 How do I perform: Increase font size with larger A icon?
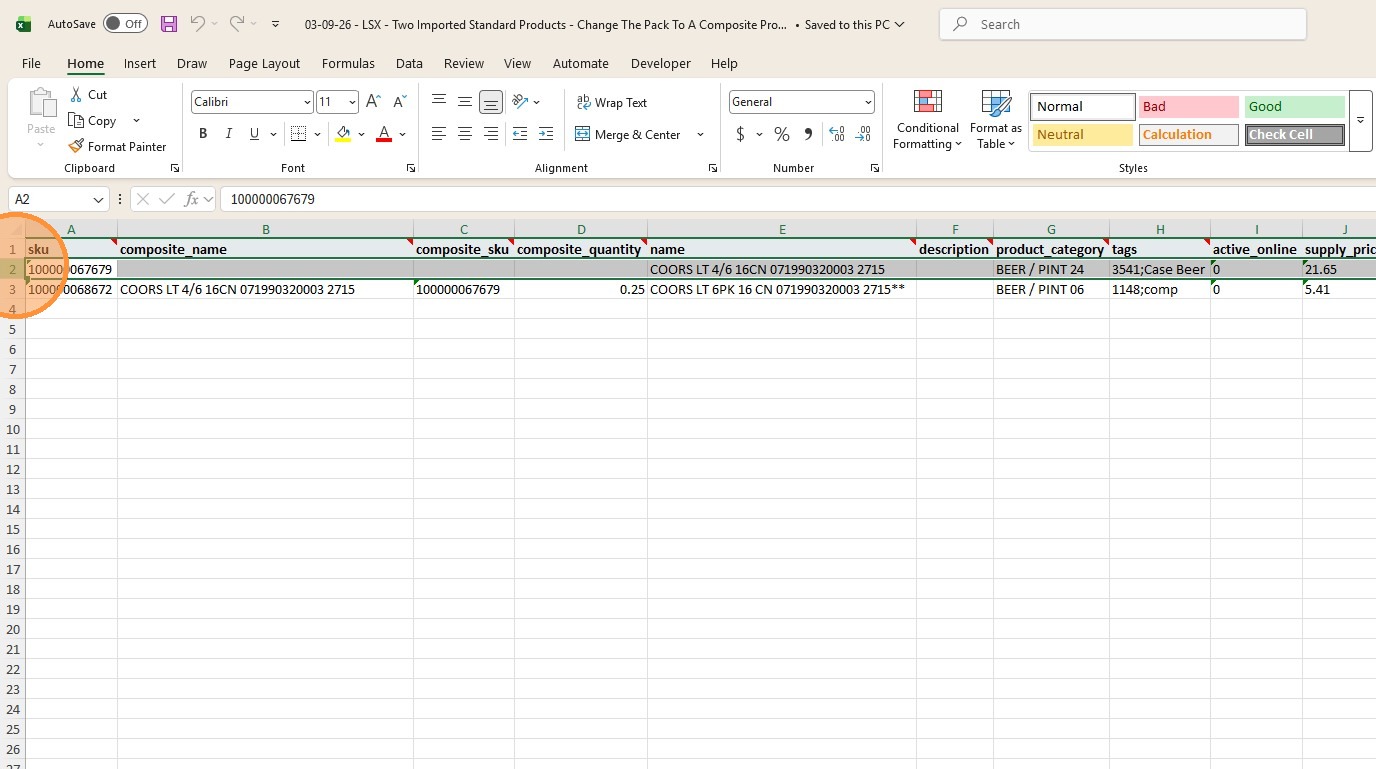[373, 102]
